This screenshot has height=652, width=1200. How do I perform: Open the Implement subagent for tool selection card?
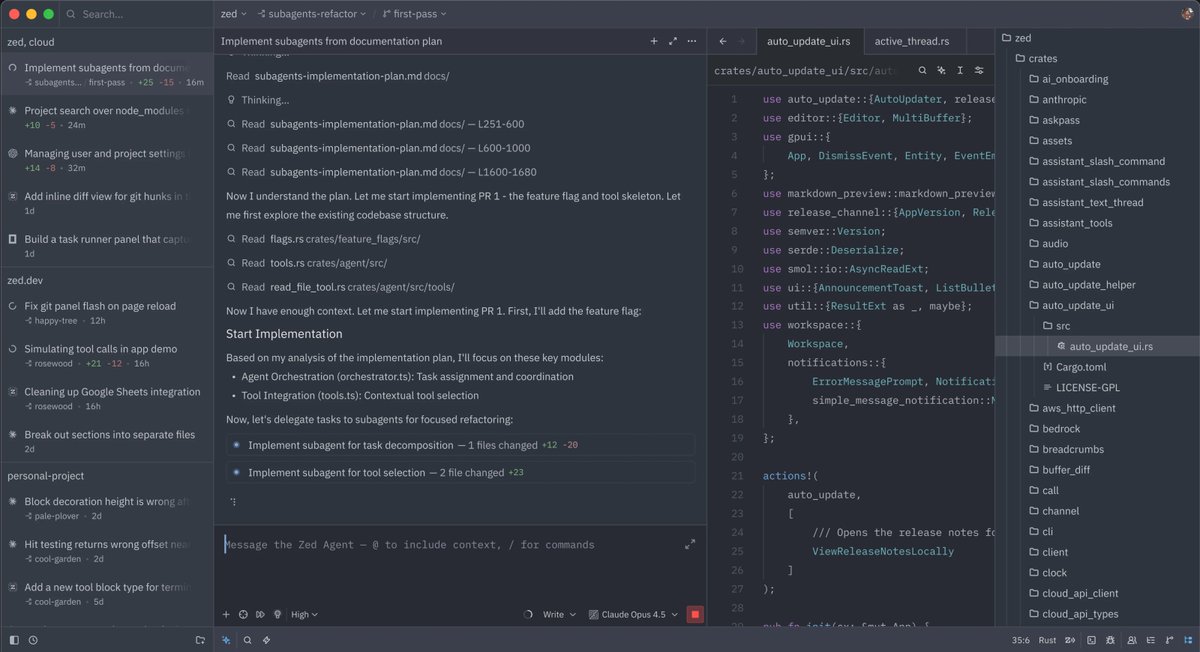point(460,472)
